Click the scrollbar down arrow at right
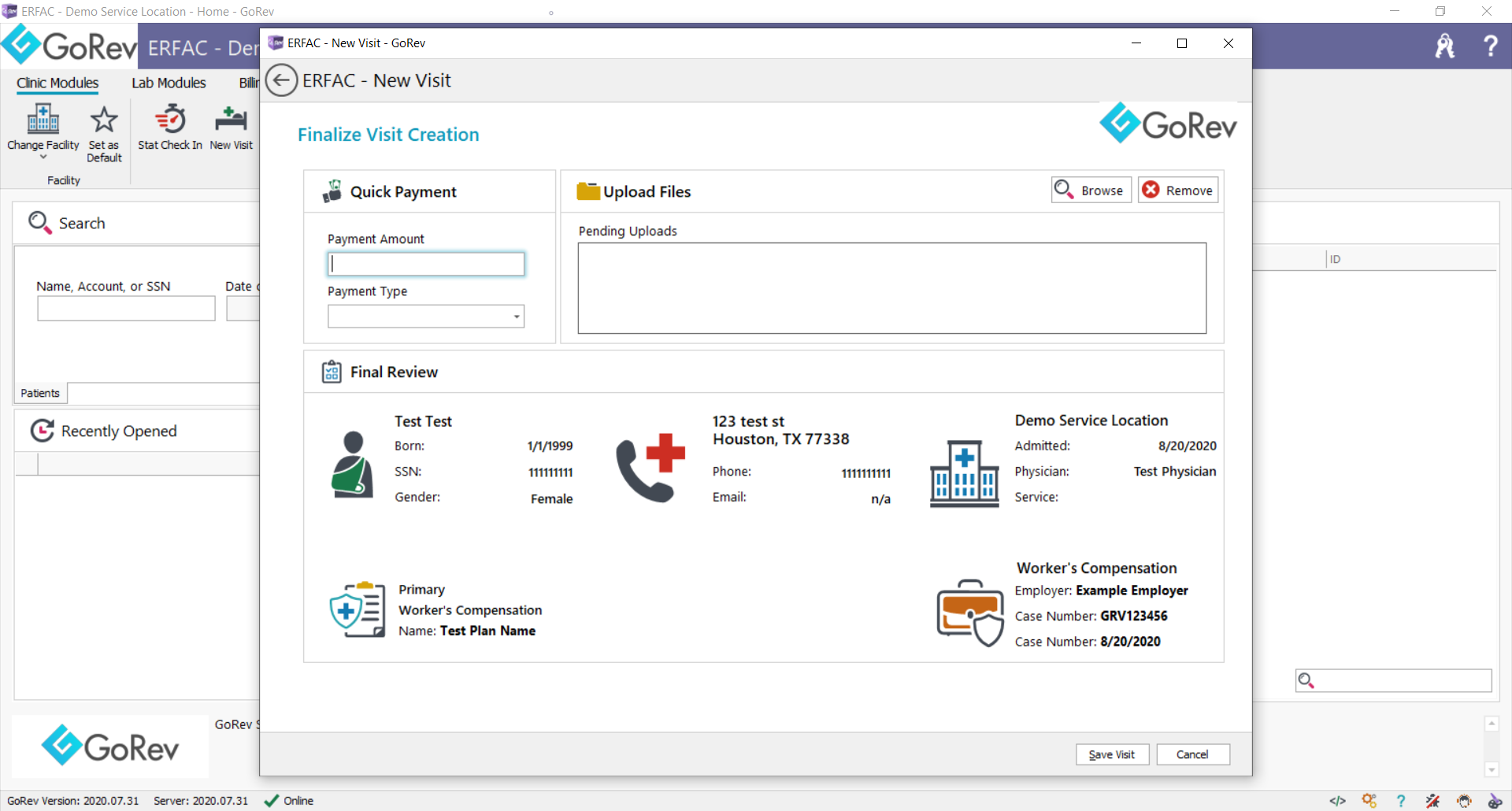The width and height of the screenshot is (1512, 811). coord(1491,769)
